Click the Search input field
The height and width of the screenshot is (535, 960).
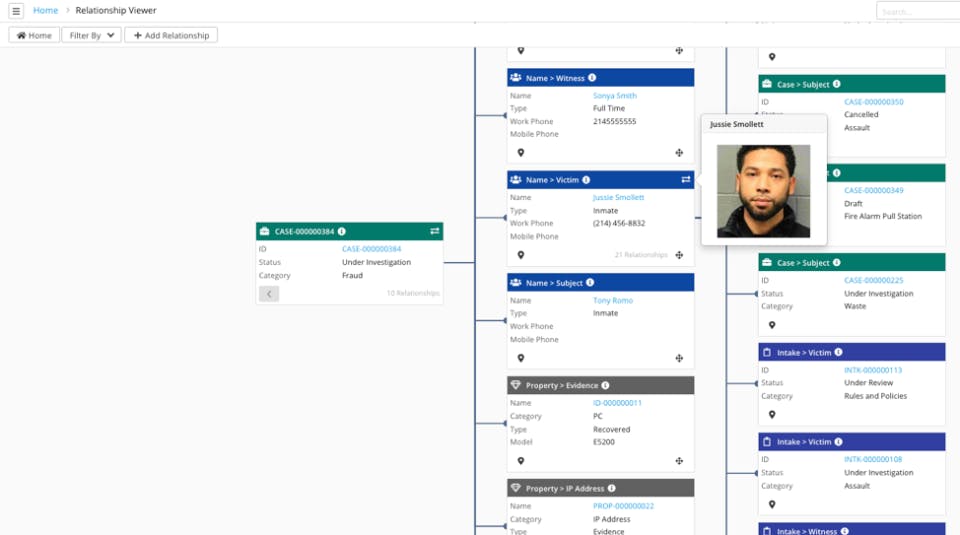(x=917, y=11)
